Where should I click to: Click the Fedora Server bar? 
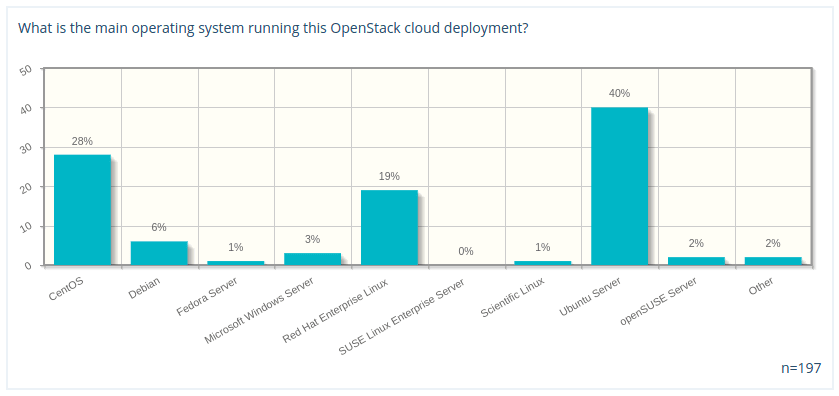[235, 263]
